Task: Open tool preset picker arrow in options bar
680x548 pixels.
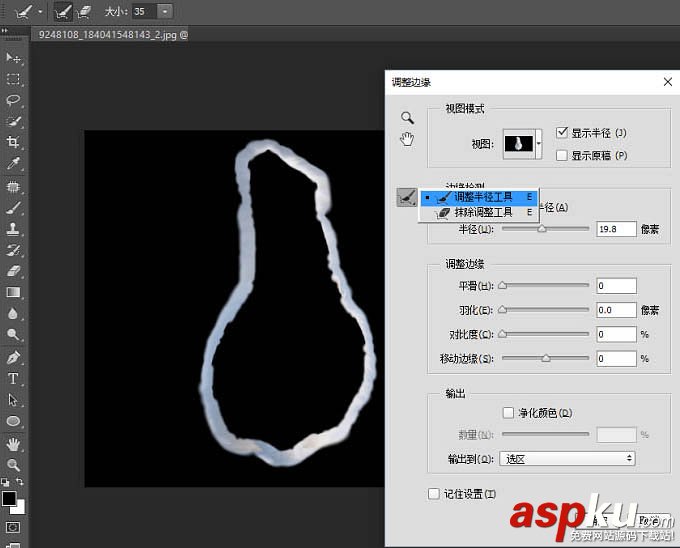Action: (x=40, y=12)
